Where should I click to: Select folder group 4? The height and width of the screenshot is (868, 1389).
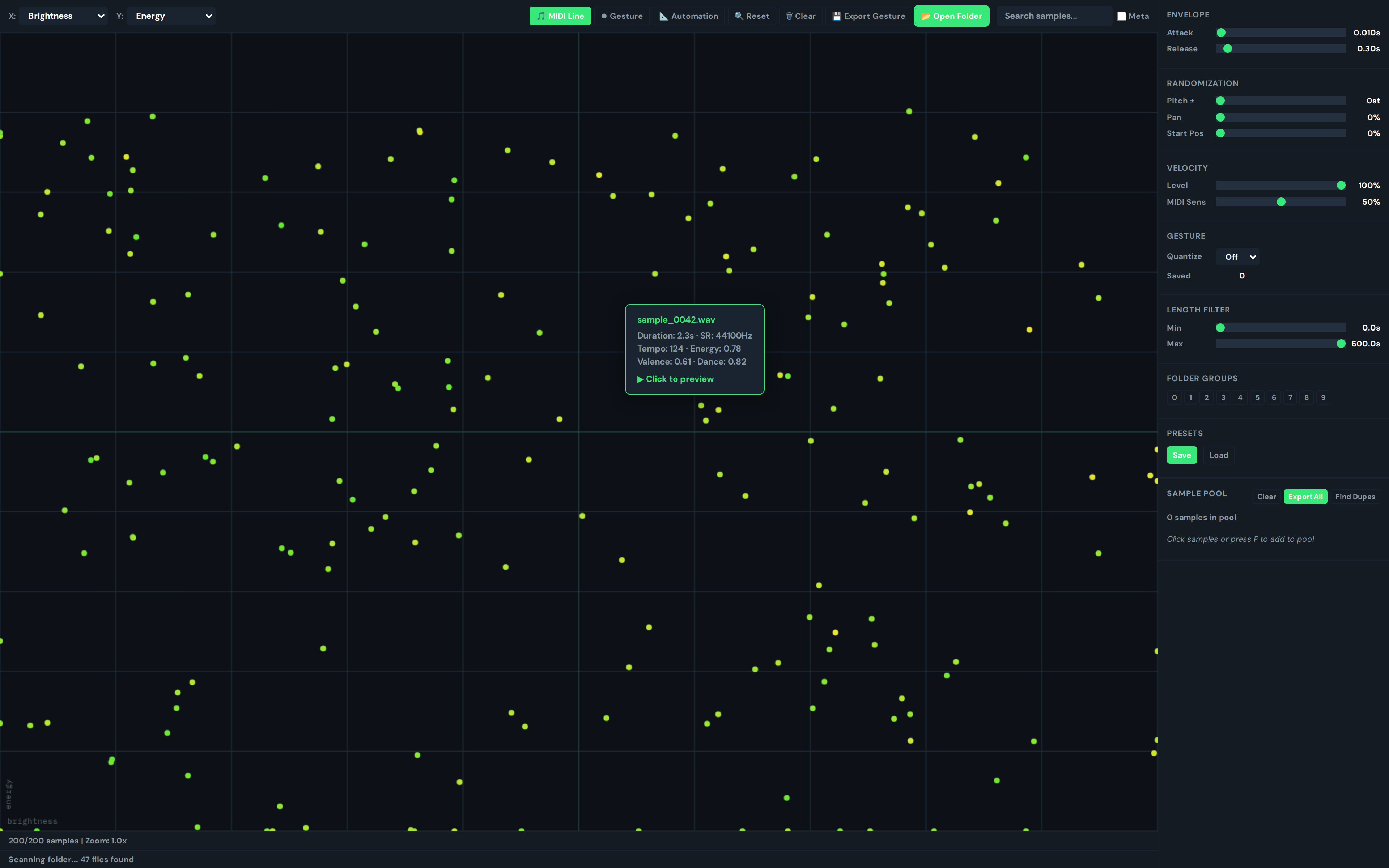(x=1240, y=397)
